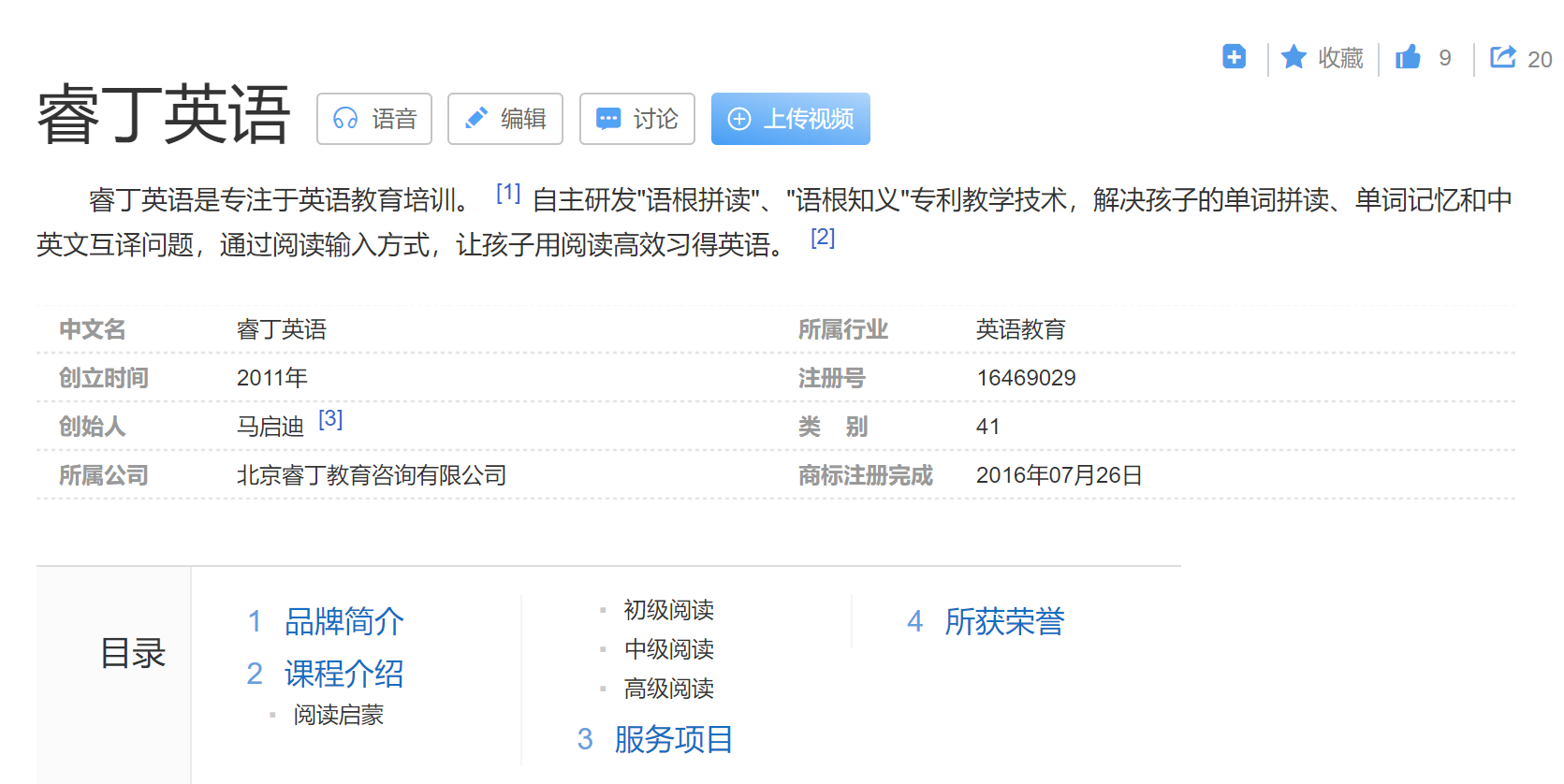1564x784 pixels.
Task: Click the 上传视频 upload button
Action: (x=791, y=119)
